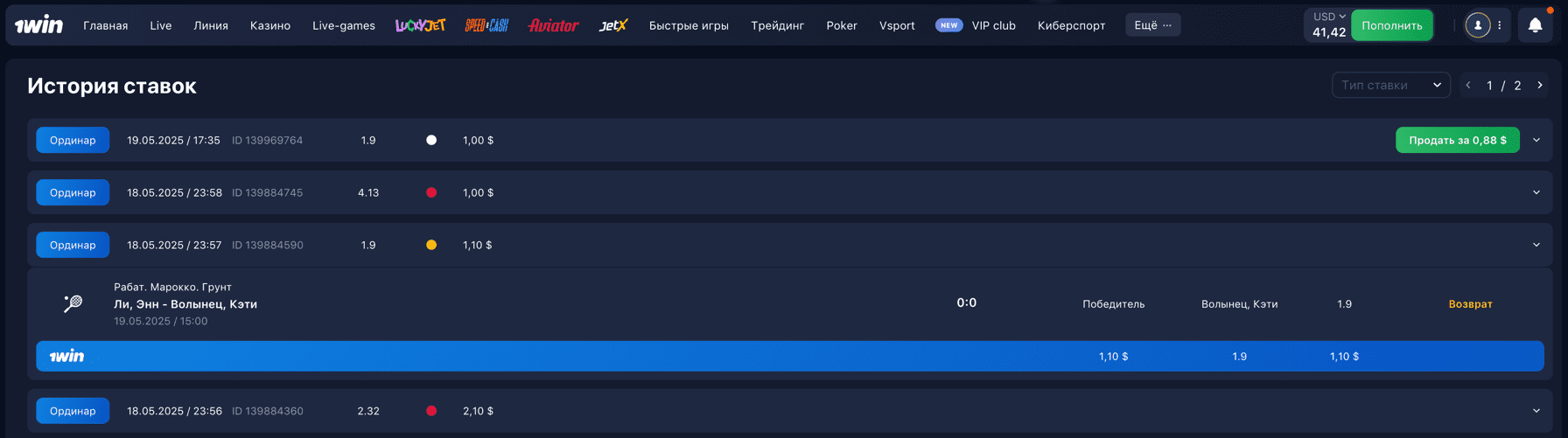Launch the Aviator game logo

553,25
